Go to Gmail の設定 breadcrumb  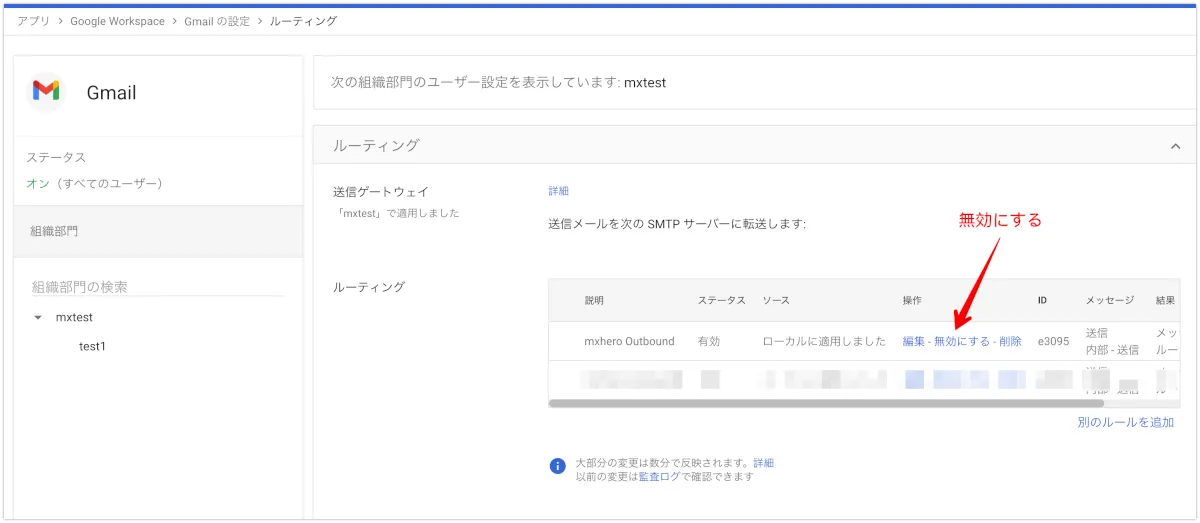pyautogui.click(x=217, y=21)
